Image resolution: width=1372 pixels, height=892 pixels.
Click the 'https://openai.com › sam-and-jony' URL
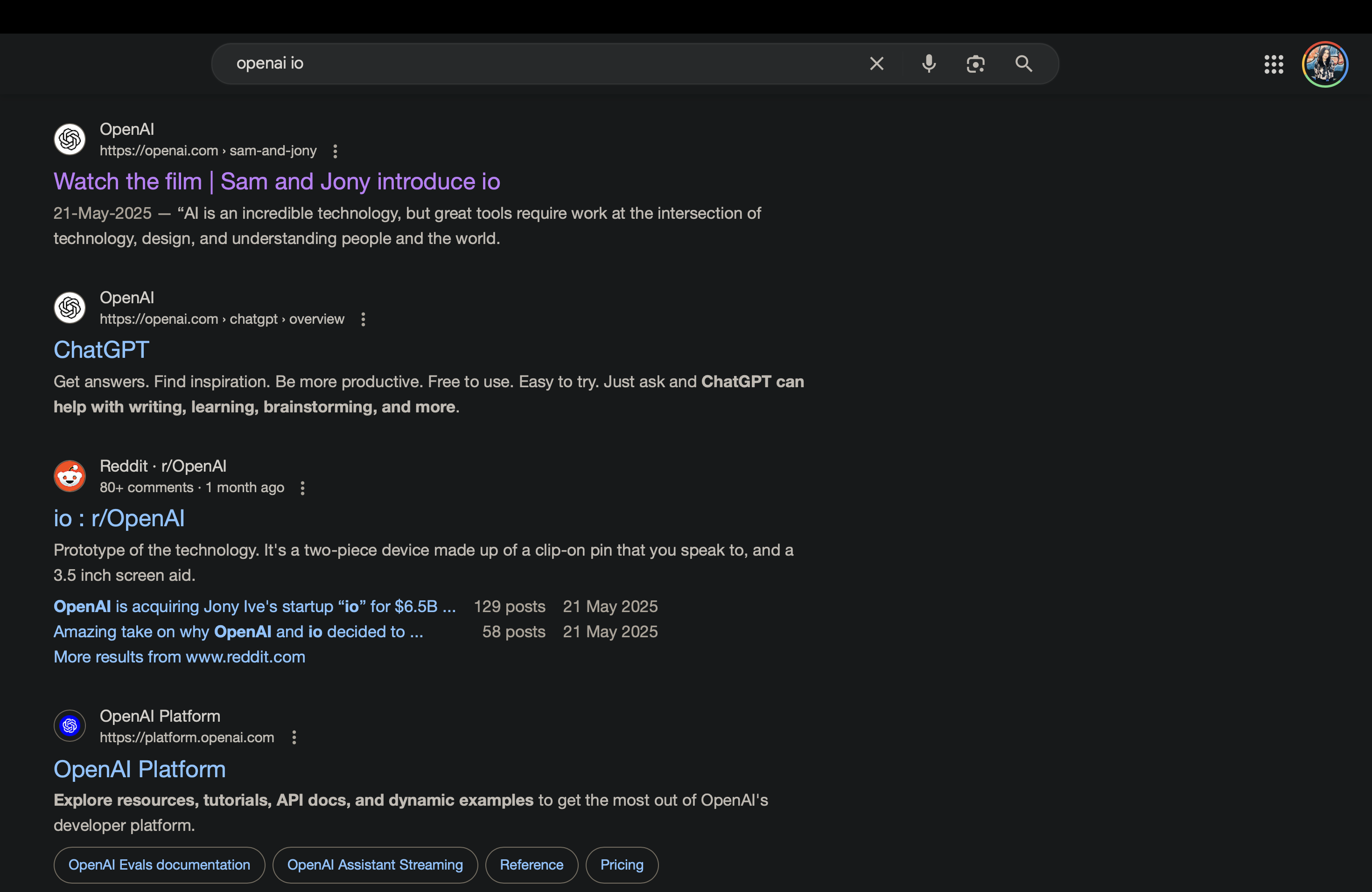pyautogui.click(x=208, y=150)
